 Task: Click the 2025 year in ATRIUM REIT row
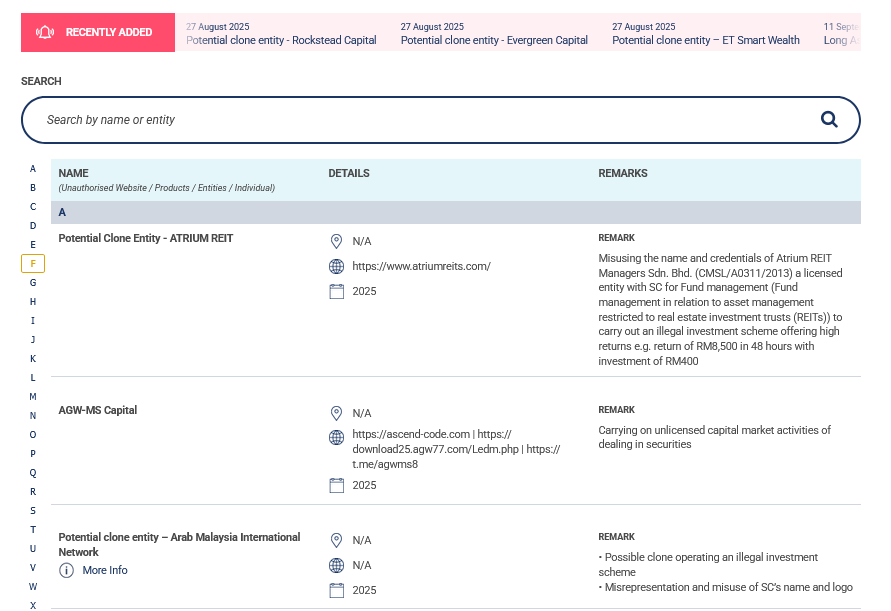364,292
